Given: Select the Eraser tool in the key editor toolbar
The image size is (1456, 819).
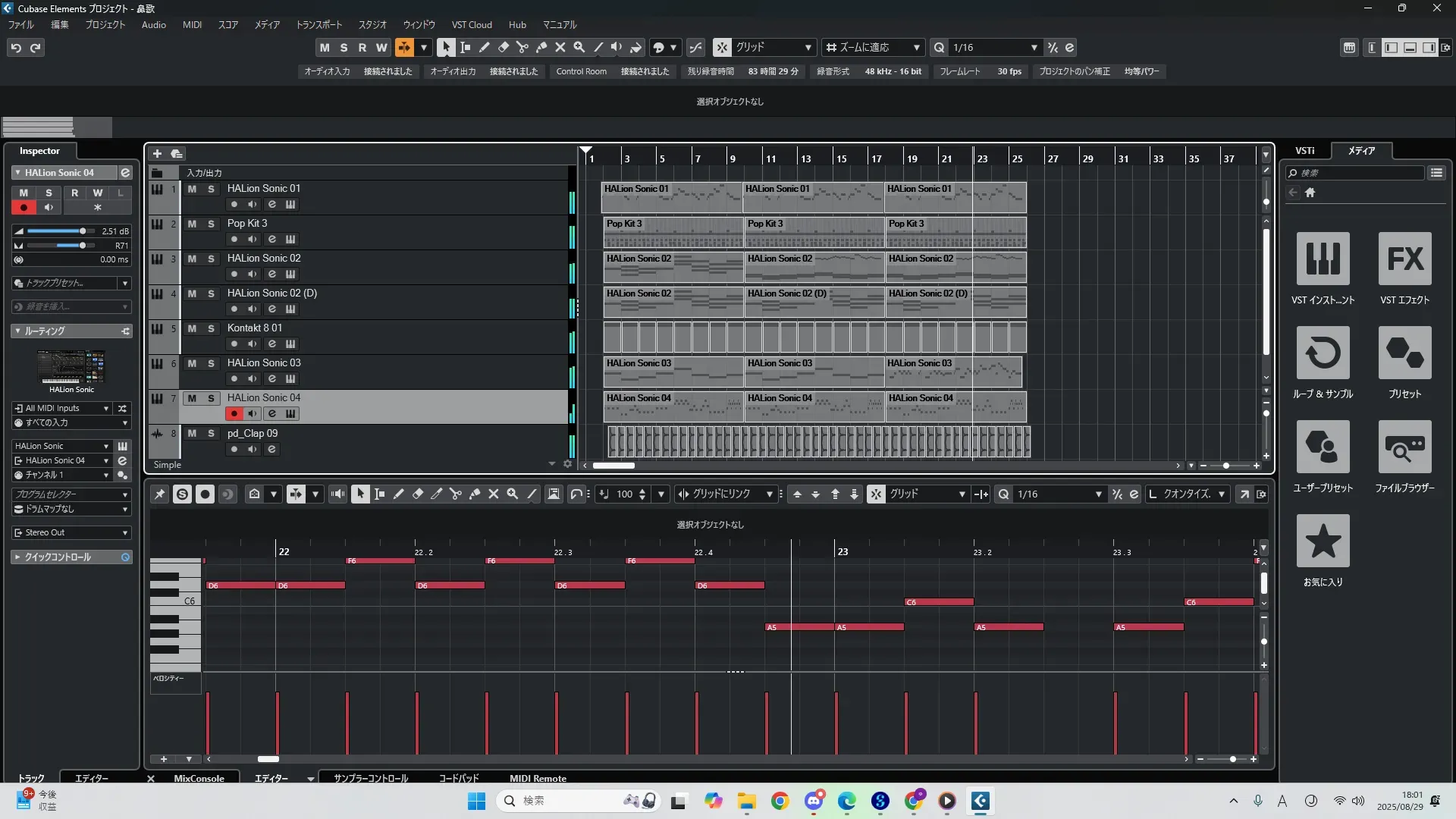Looking at the screenshot, I should 418,494.
